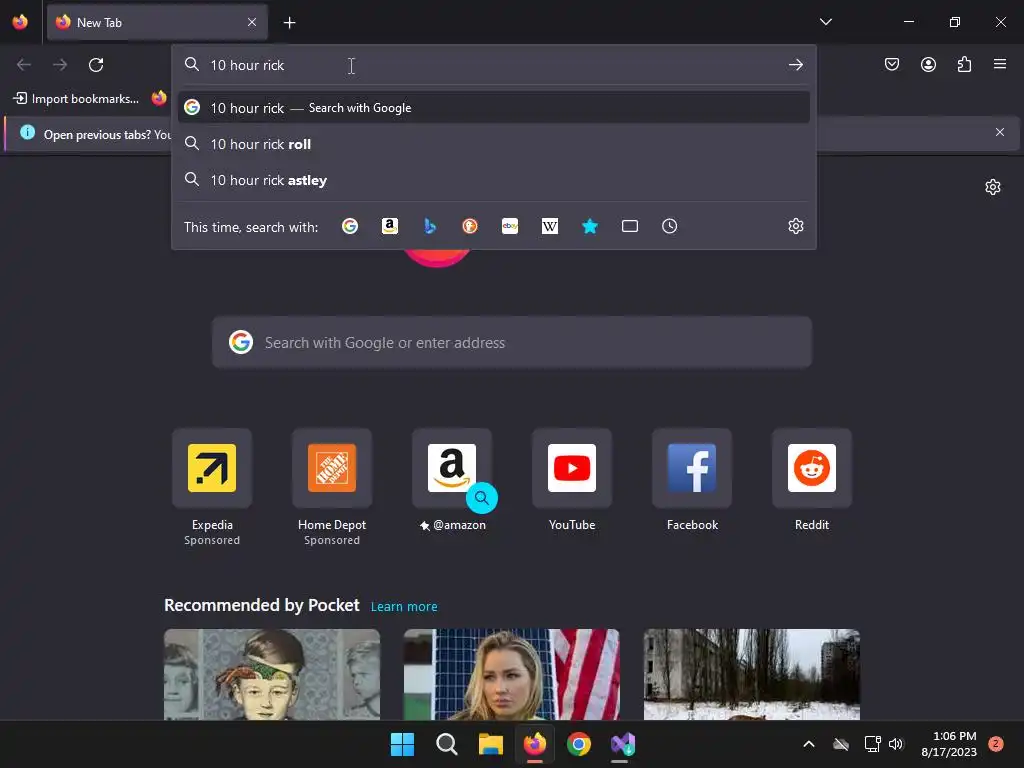This screenshot has height=768, width=1024.
Task: Open the Learn more Pocket link
Action: tap(404, 607)
